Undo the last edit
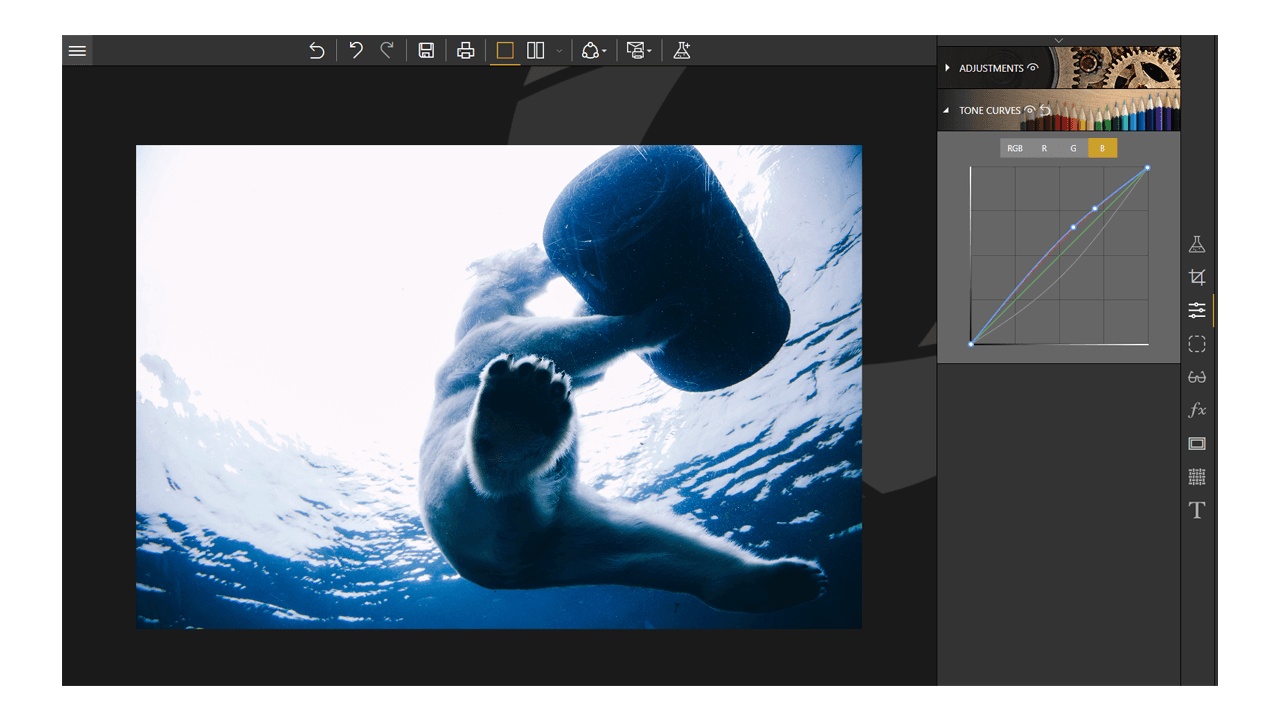Viewport: 1280px width, 720px height. (x=356, y=50)
